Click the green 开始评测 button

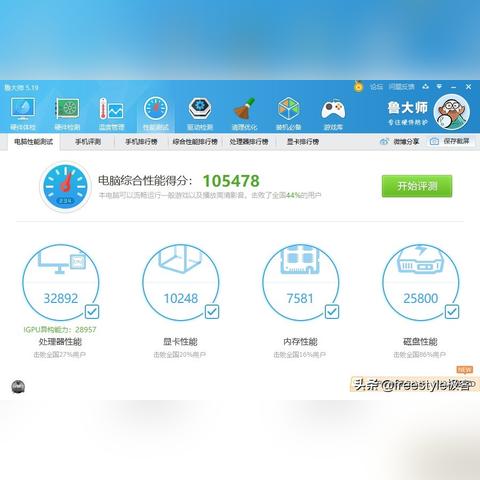[x=417, y=186]
